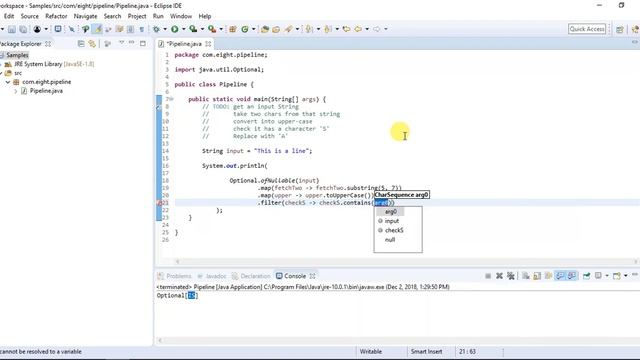The width and height of the screenshot is (640, 360).
Task: Open the External Tools dropdown arrow
Action: pos(221,29)
